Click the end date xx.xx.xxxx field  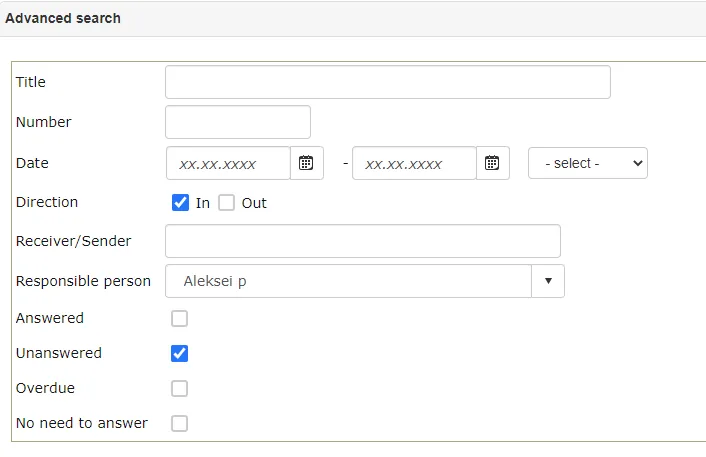(x=414, y=163)
